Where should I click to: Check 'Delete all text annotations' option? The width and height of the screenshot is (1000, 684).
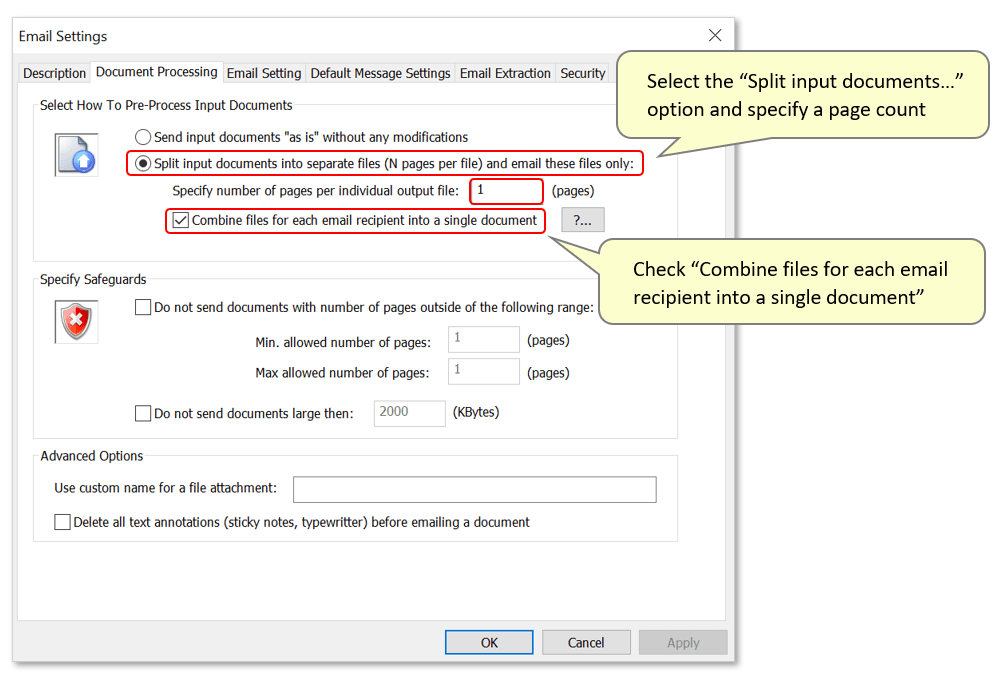[x=63, y=522]
